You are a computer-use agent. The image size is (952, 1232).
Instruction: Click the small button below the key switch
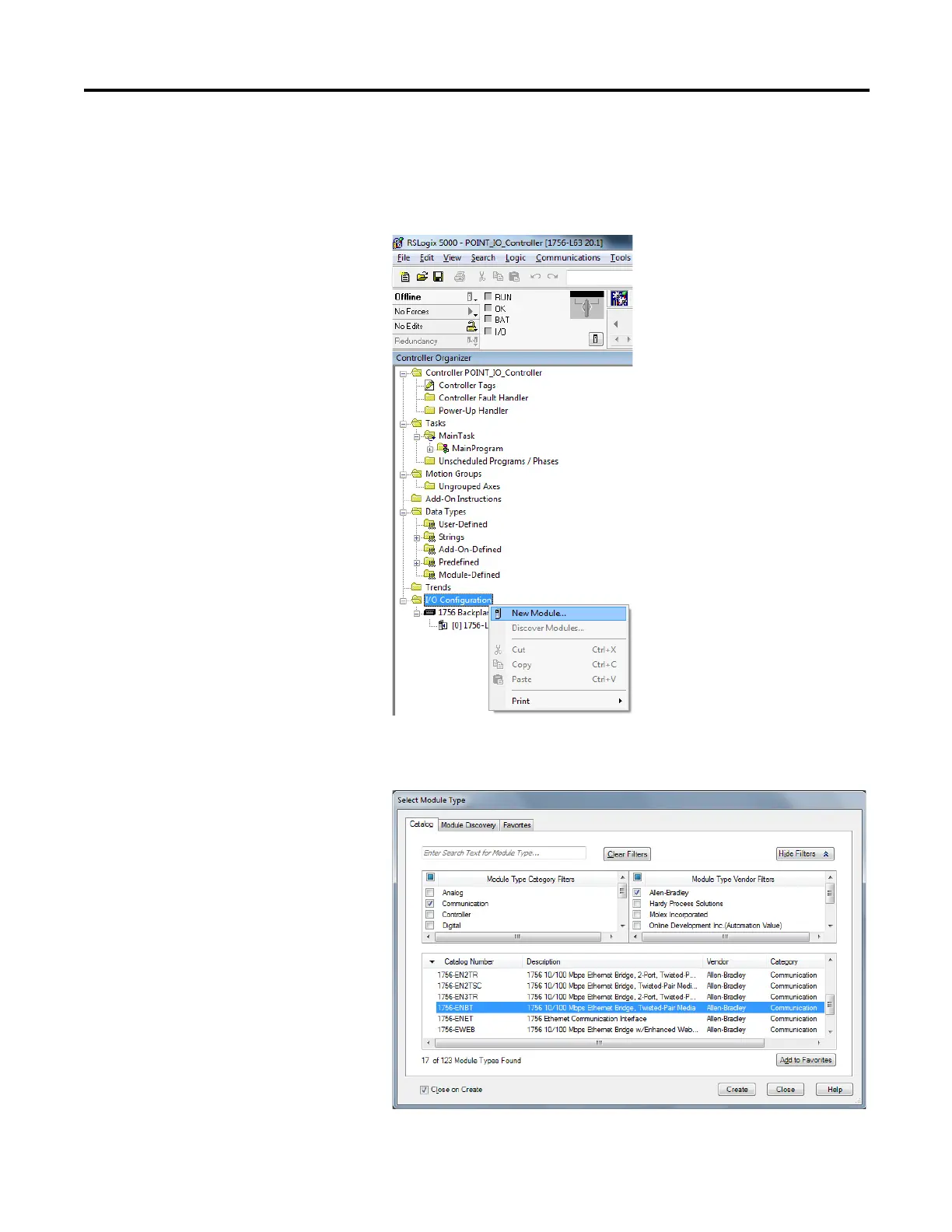pos(596,339)
